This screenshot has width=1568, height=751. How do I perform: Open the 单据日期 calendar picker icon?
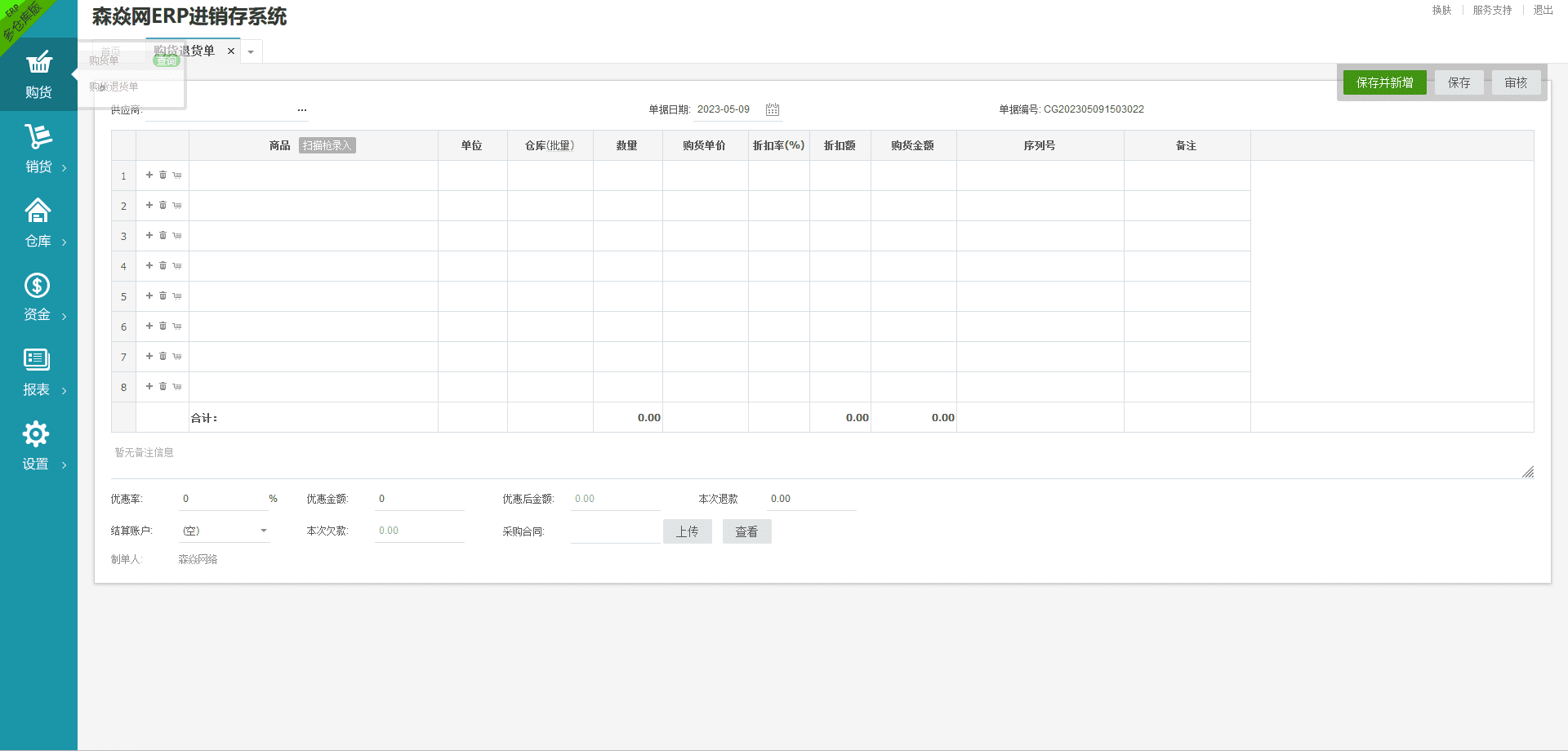(x=773, y=109)
